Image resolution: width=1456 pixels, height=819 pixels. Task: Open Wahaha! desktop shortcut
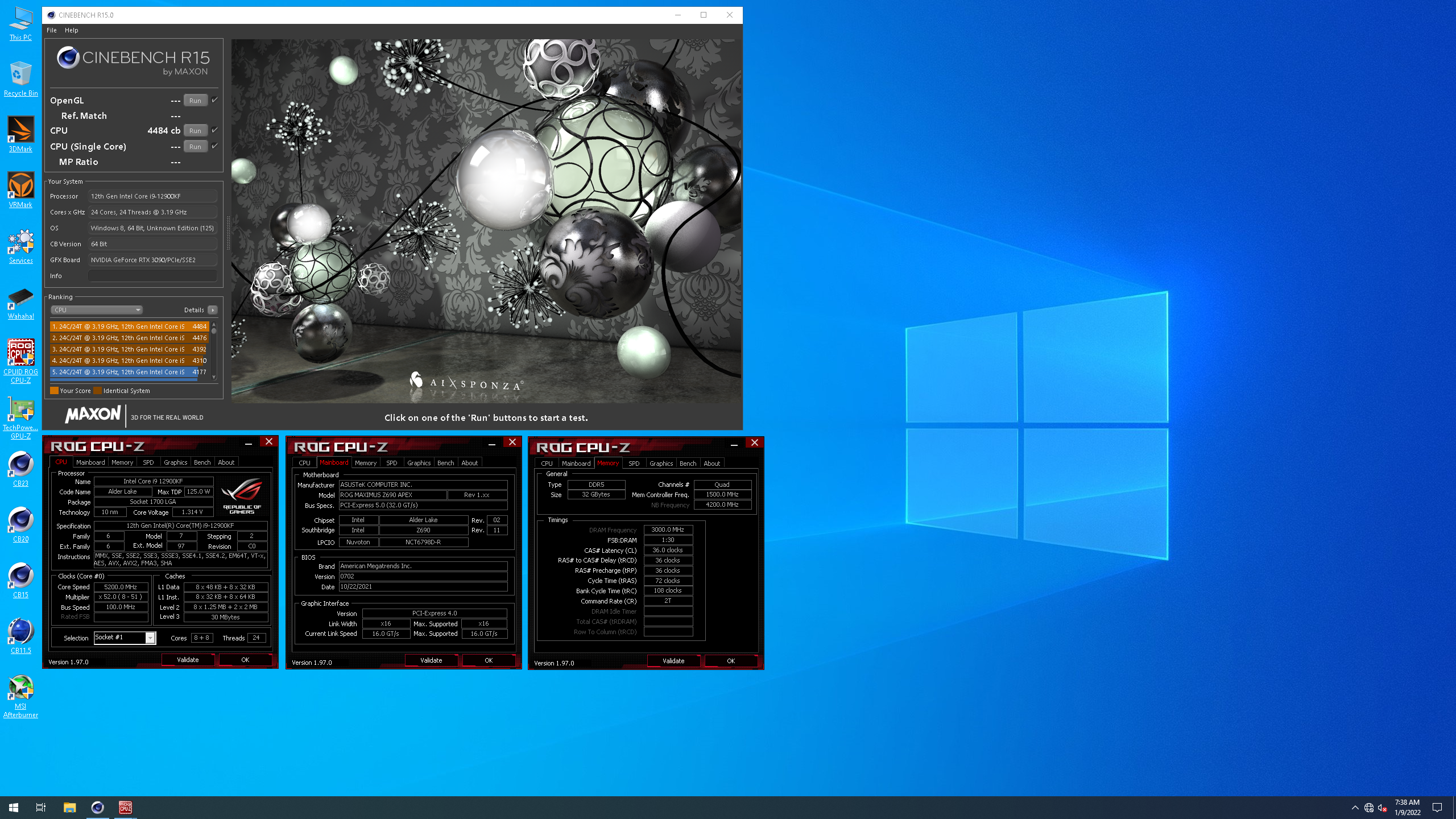pyautogui.click(x=20, y=302)
